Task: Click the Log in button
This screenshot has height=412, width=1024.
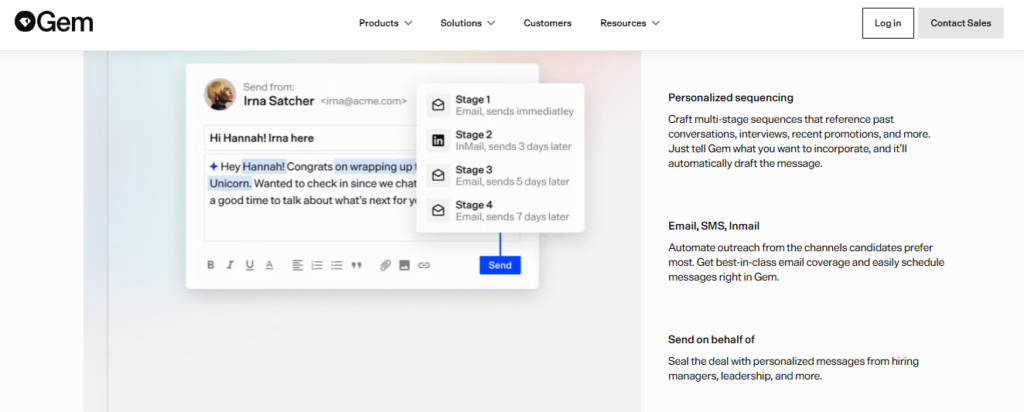Action: tap(888, 23)
